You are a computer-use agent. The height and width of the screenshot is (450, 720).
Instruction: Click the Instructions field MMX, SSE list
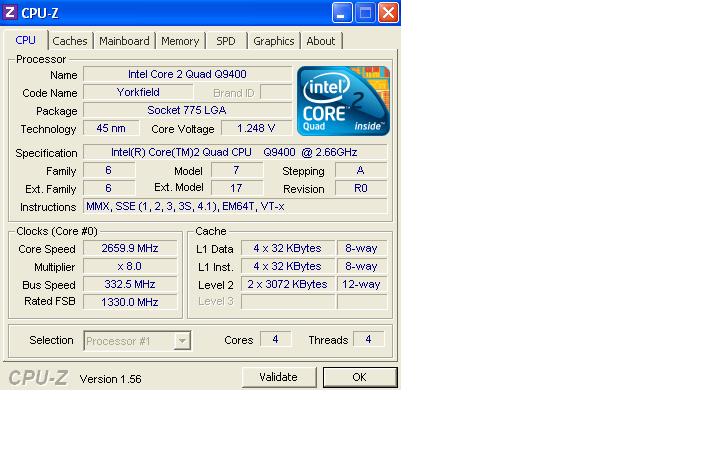[x=235, y=206]
